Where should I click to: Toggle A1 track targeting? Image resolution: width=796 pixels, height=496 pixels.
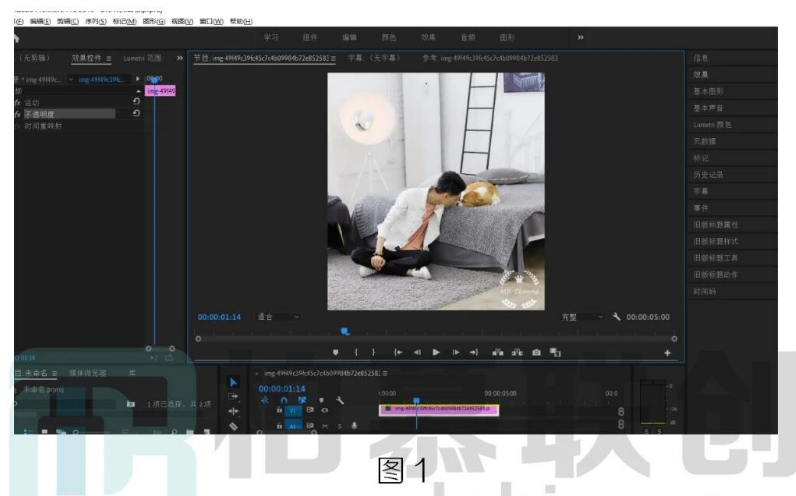[293, 426]
